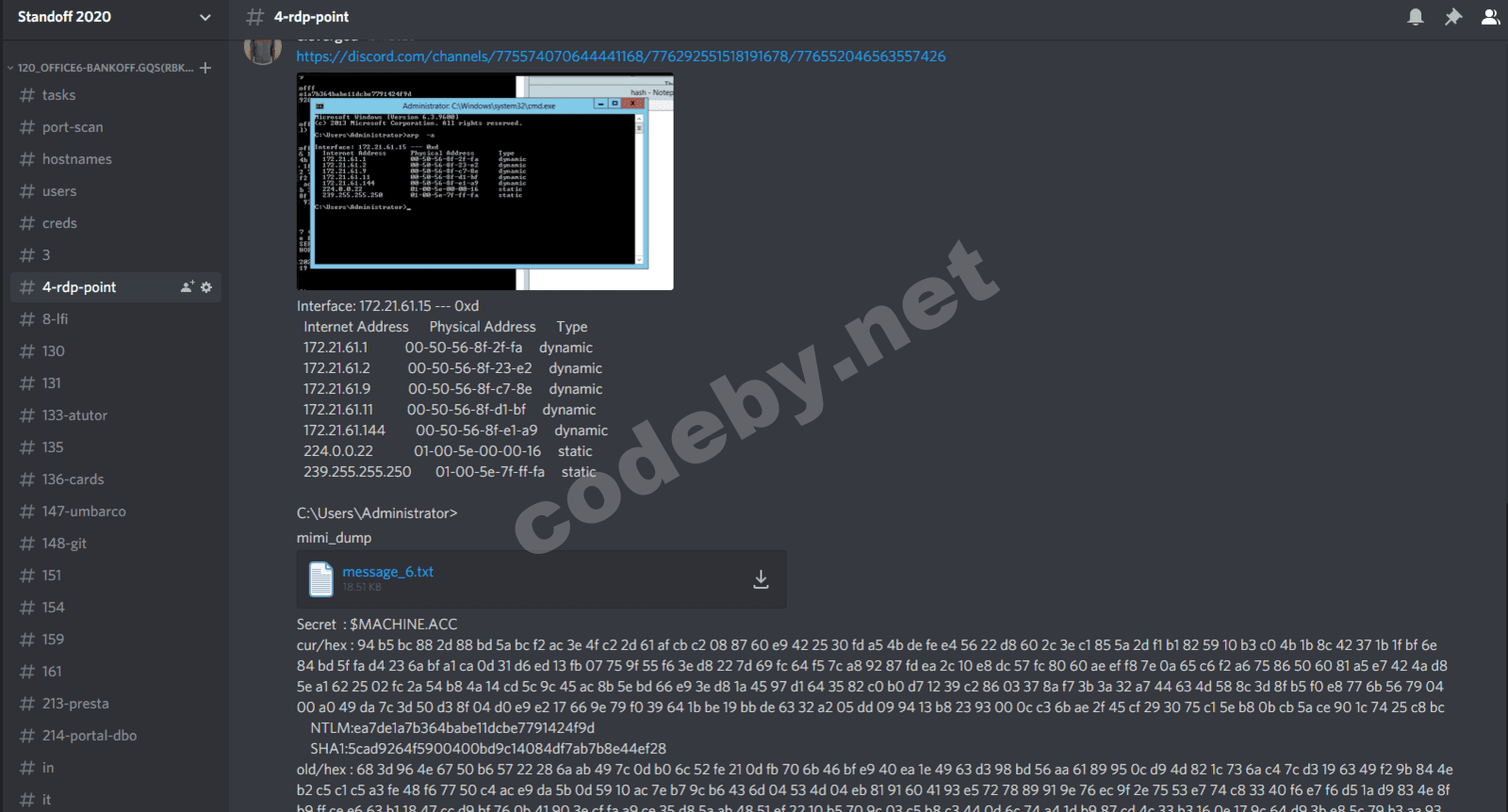
Task: Click the 'C:\Users\Administrator>' prompt text
Action: pyautogui.click(x=377, y=513)
